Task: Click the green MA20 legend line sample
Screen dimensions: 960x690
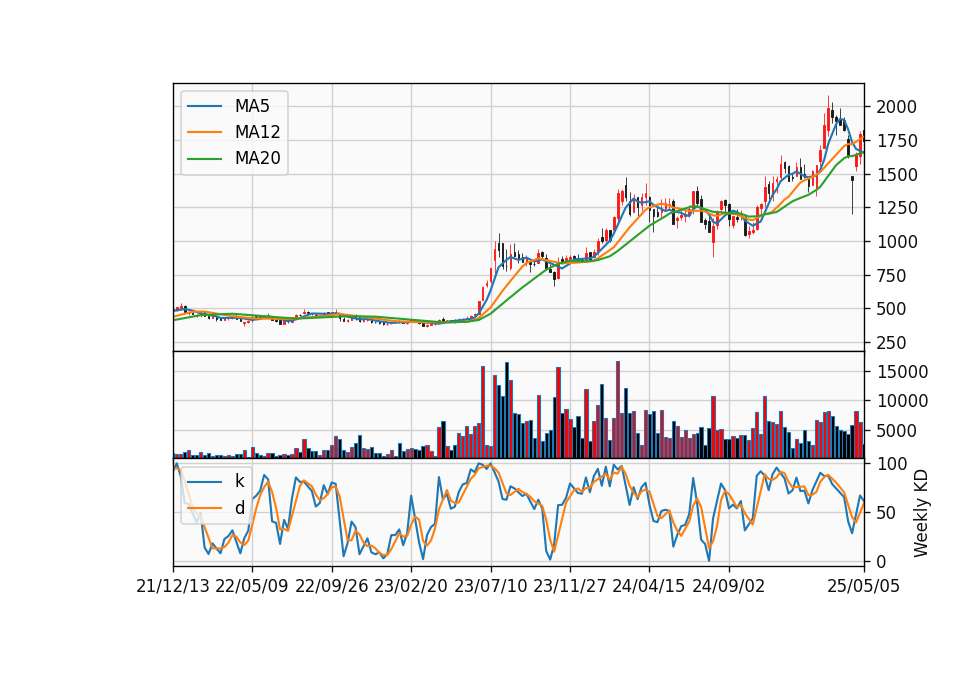Action: [204, 158]
